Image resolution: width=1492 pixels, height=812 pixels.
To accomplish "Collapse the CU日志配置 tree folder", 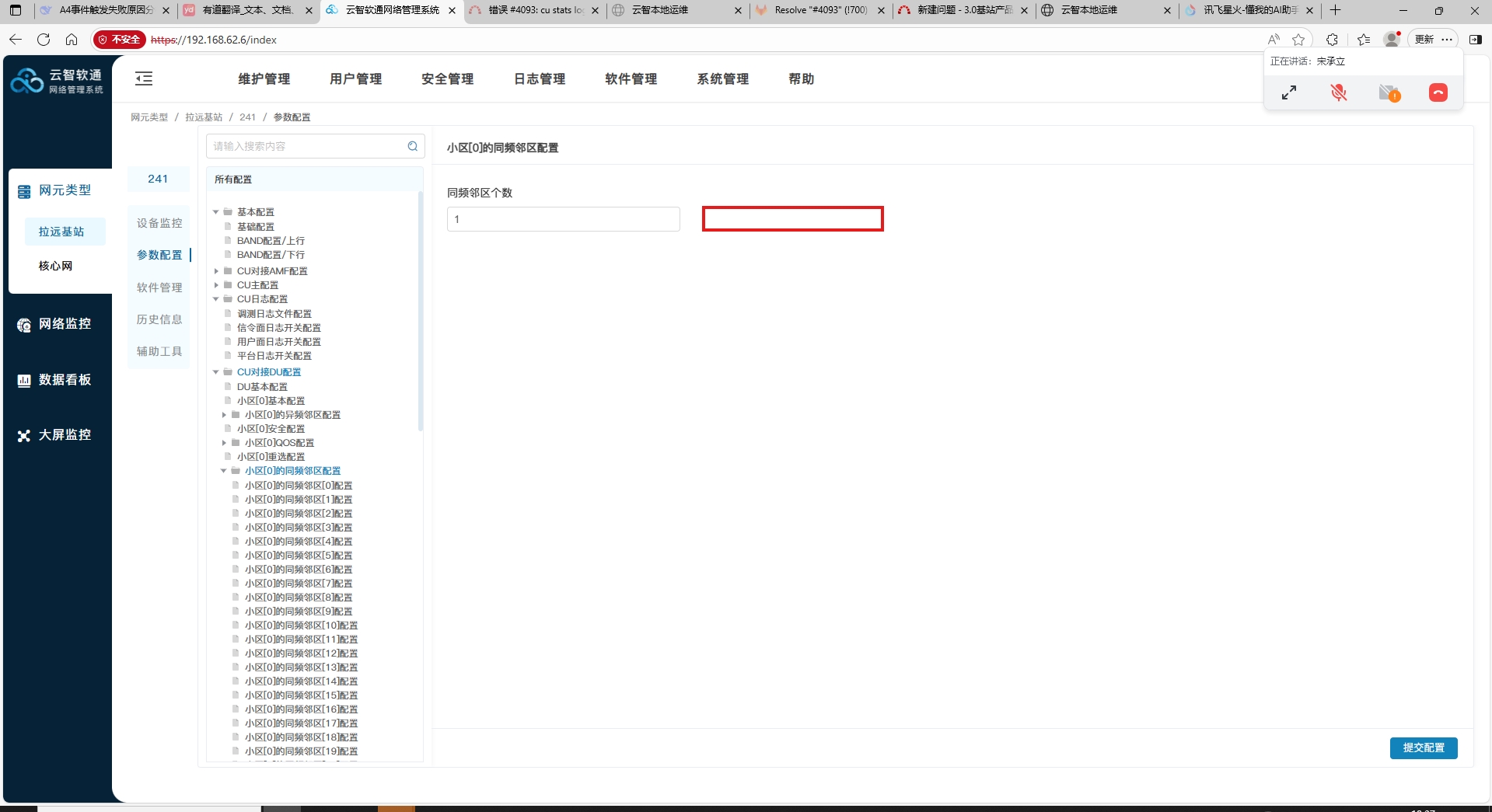I will 216,299.
